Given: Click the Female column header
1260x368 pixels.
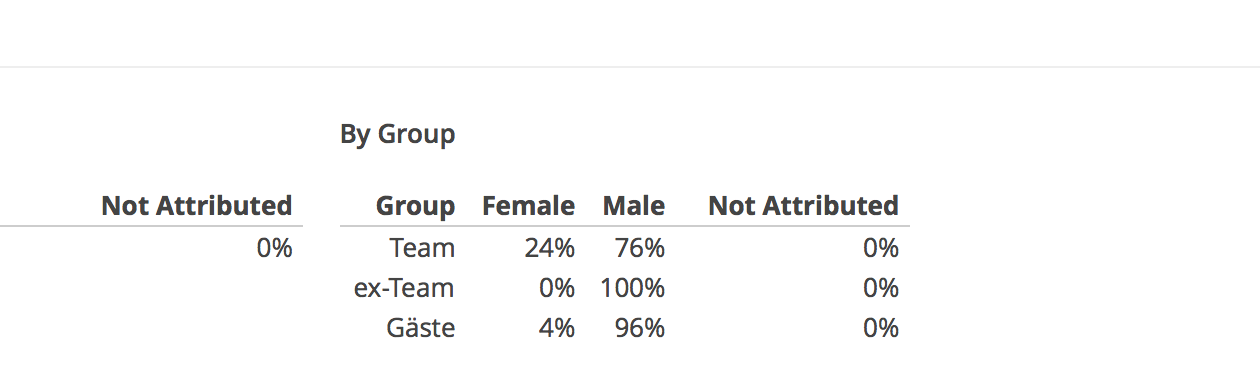Looking at the screenshot, I should (528, 206).
